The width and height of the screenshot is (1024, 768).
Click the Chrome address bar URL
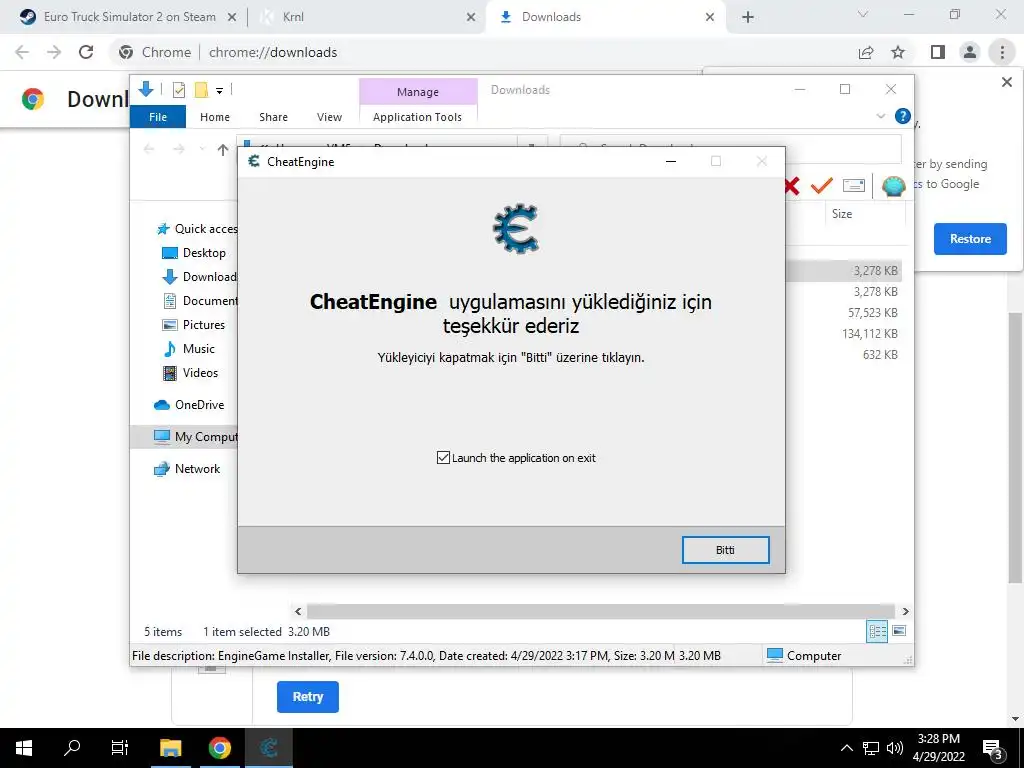[x=273, y=52]
